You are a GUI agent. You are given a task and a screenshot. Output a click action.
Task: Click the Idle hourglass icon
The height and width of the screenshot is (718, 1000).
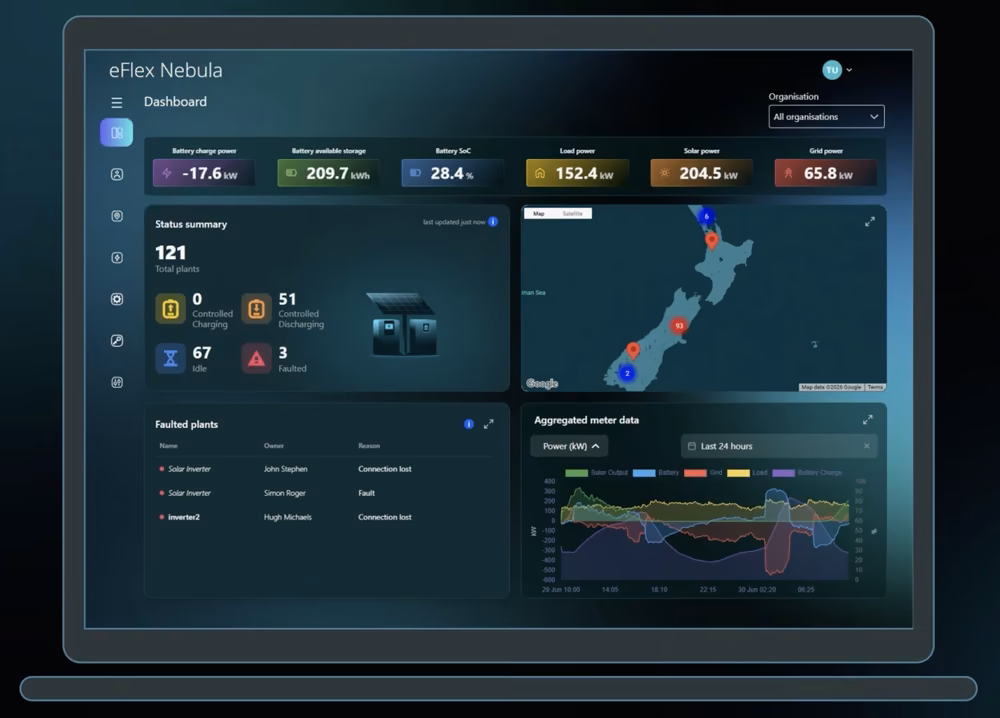point(170,358)
